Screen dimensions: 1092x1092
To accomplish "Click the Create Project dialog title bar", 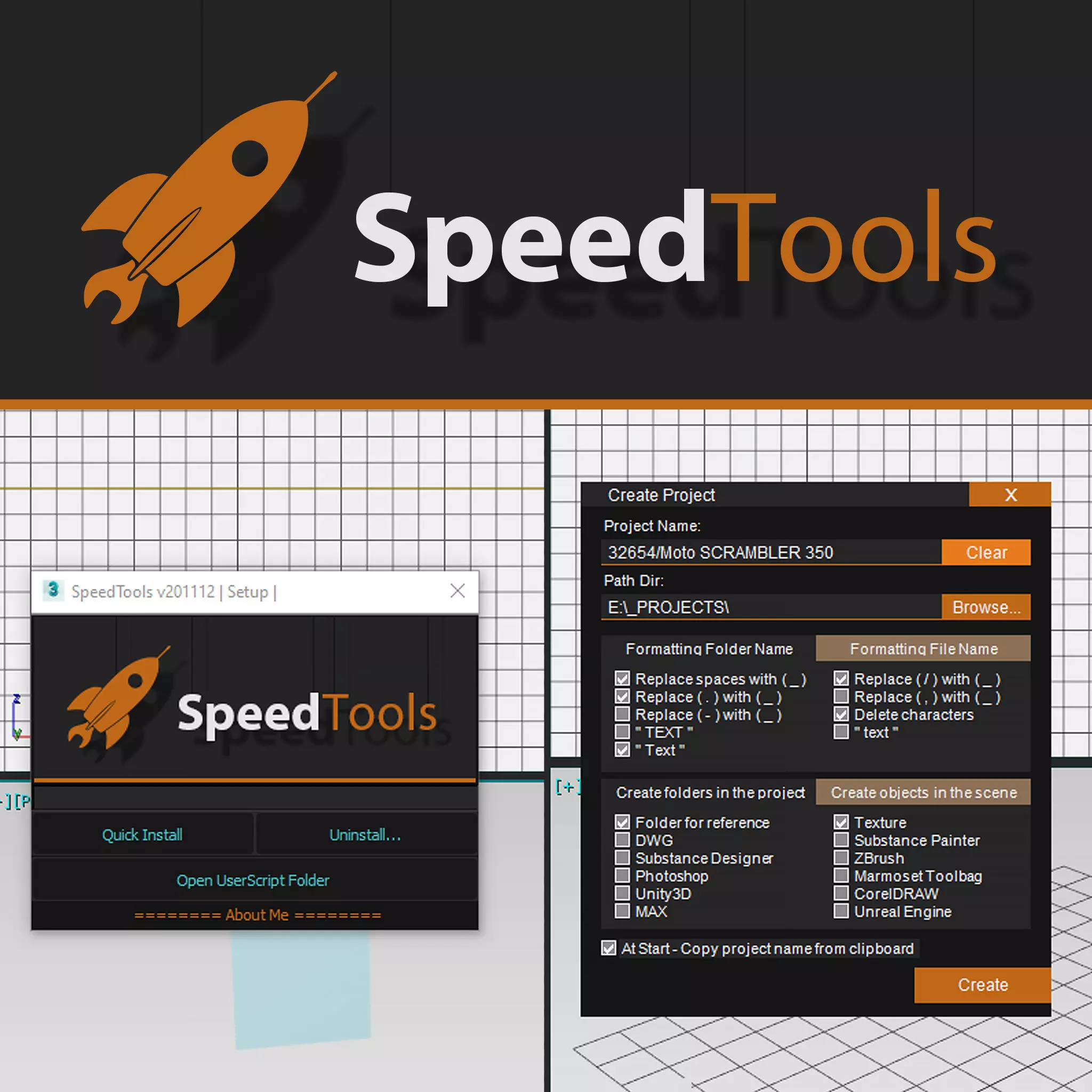I will [775, 495].
